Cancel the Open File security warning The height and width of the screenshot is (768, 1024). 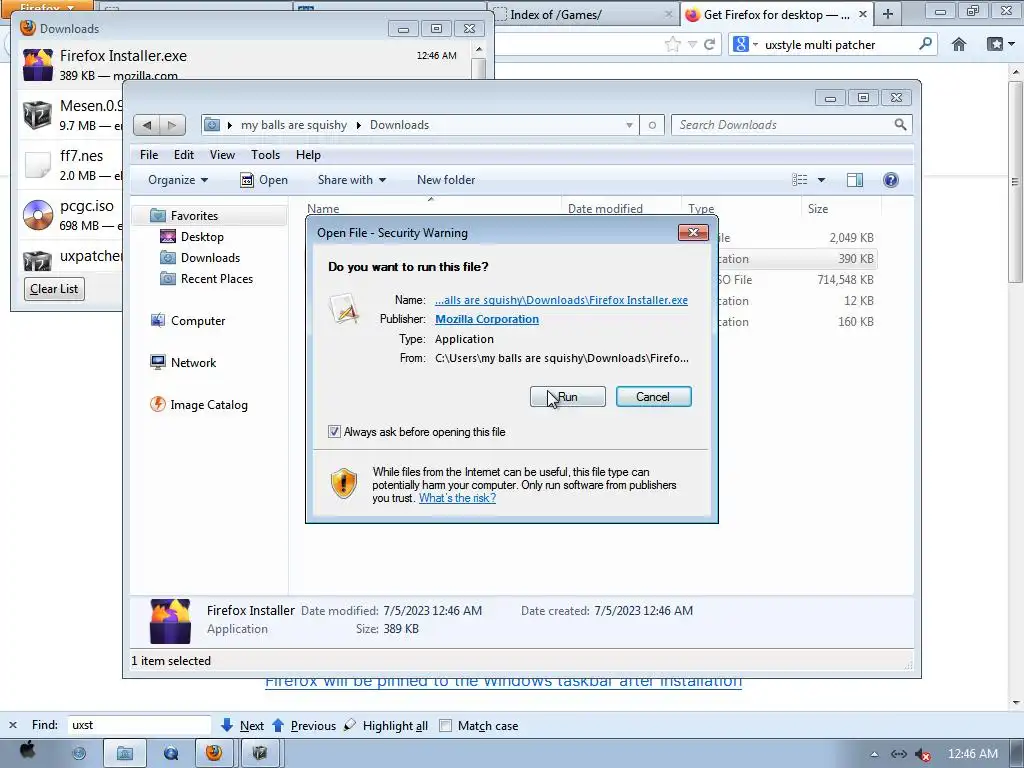pyautogui.click(x=653, y=396)
